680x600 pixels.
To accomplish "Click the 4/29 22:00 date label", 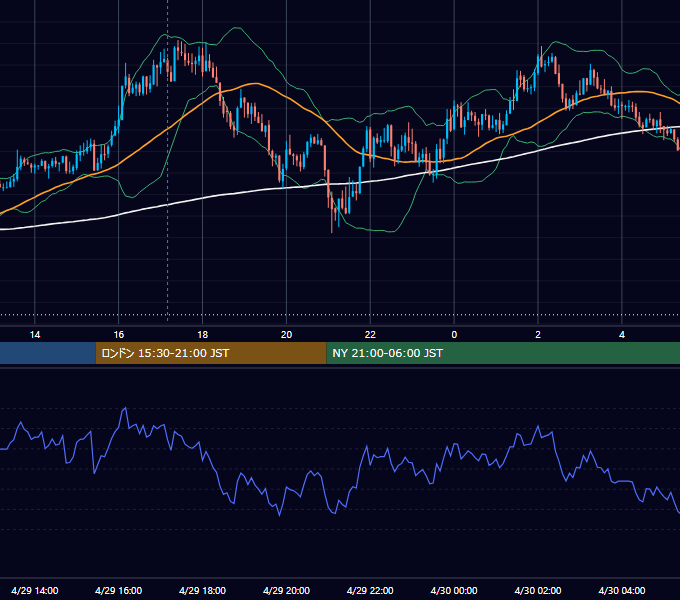I will [370, 590].
